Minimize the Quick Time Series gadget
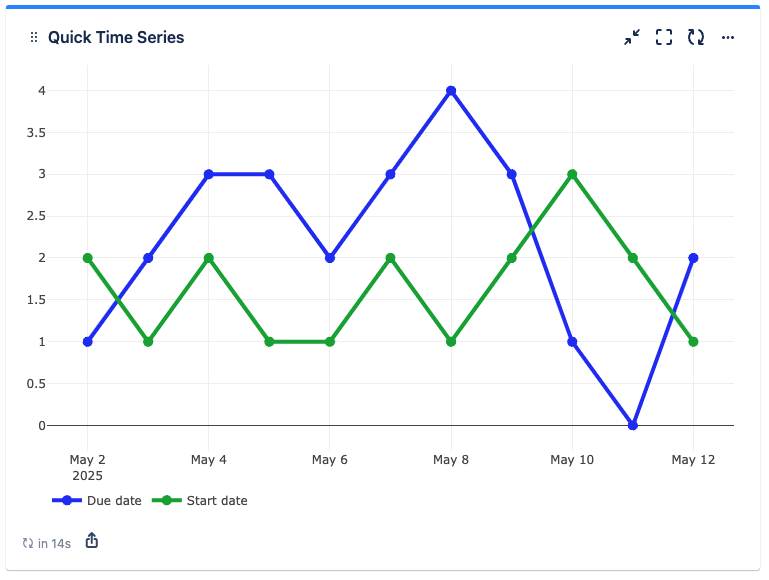The height and width of the screenshot is (580, 769). coord(632,38)
